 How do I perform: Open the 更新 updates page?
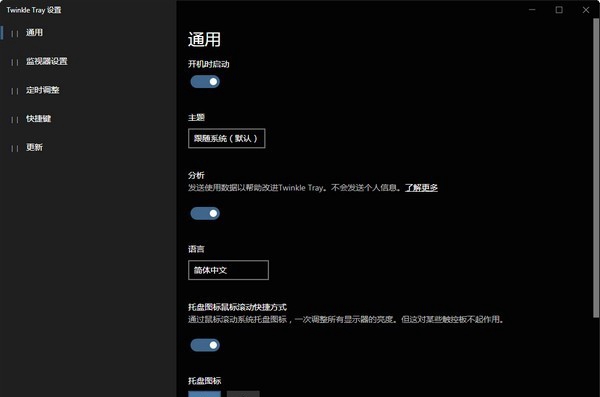coord(34,147)
